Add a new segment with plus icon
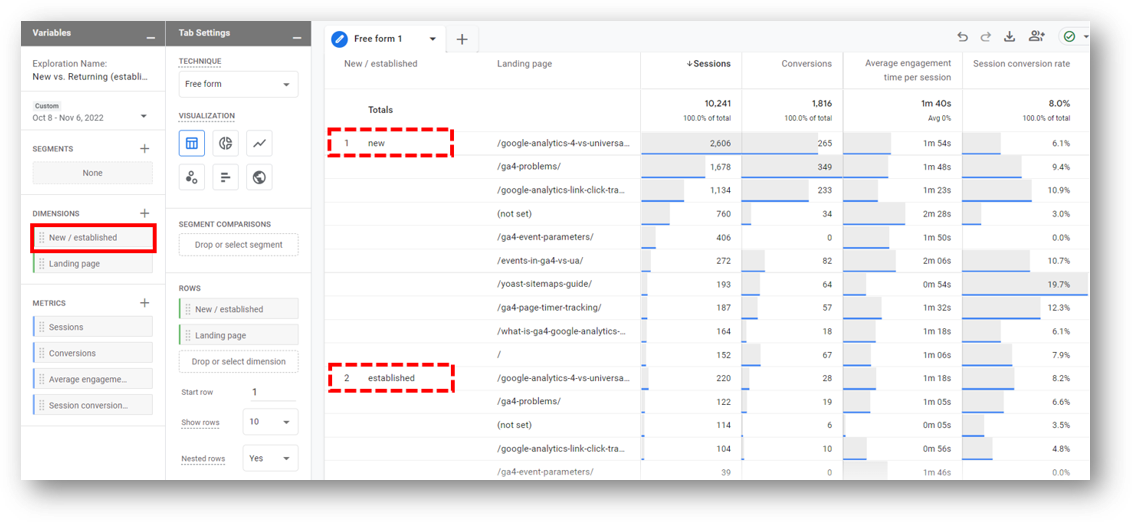The image size is (1132, 522). [144, 149]
